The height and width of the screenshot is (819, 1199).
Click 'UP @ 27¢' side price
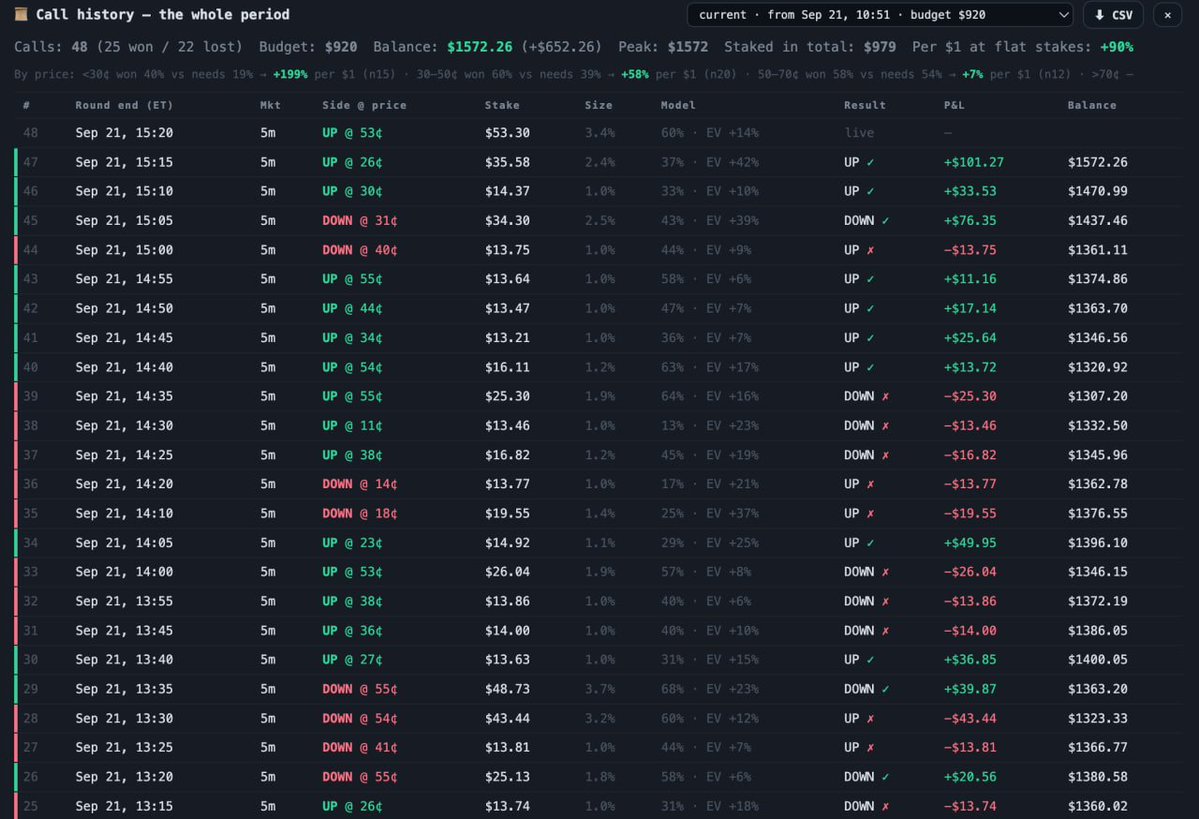(x=352, y=659)
